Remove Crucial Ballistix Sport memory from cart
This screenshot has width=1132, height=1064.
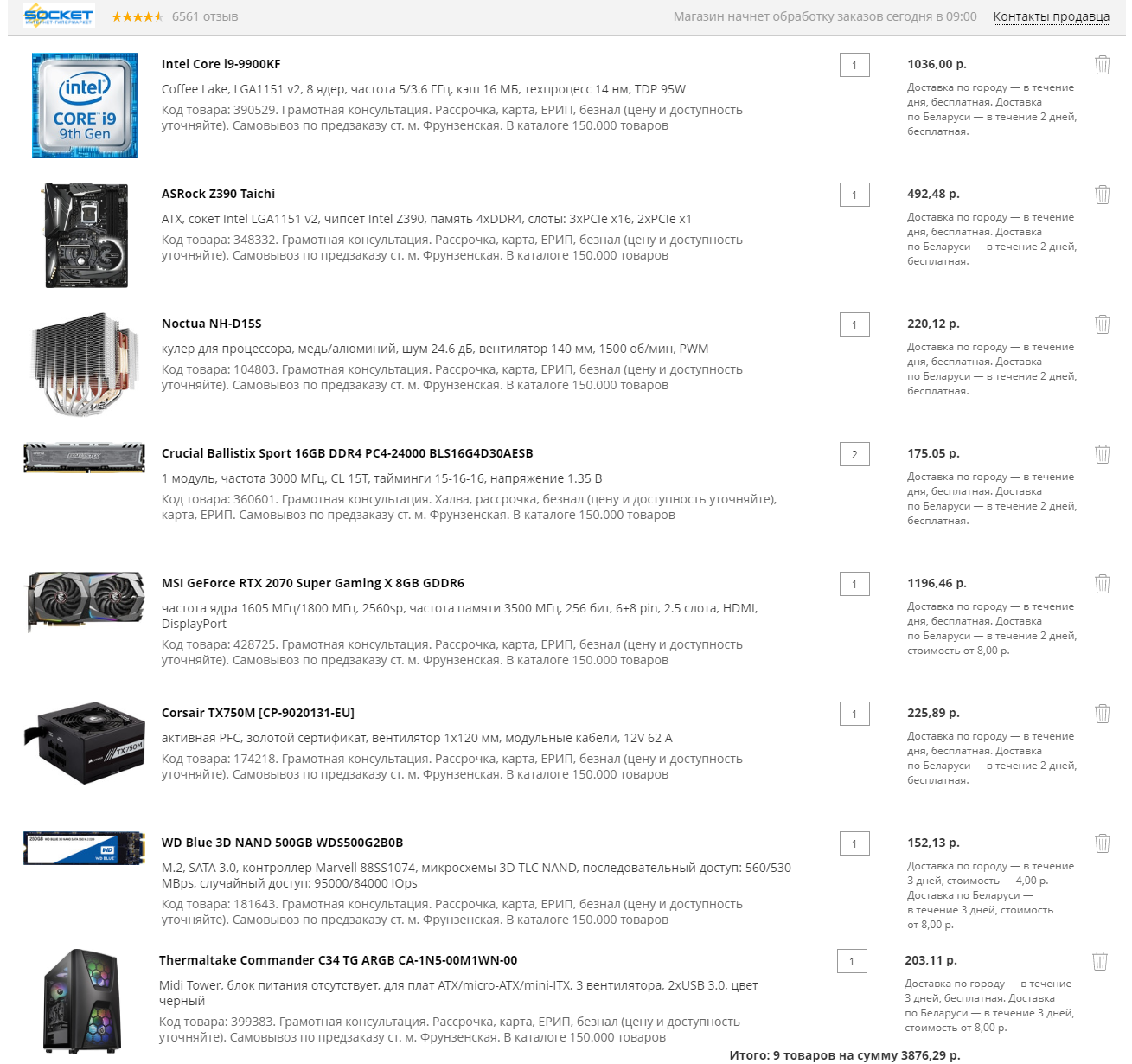(x=1103, y=454)
